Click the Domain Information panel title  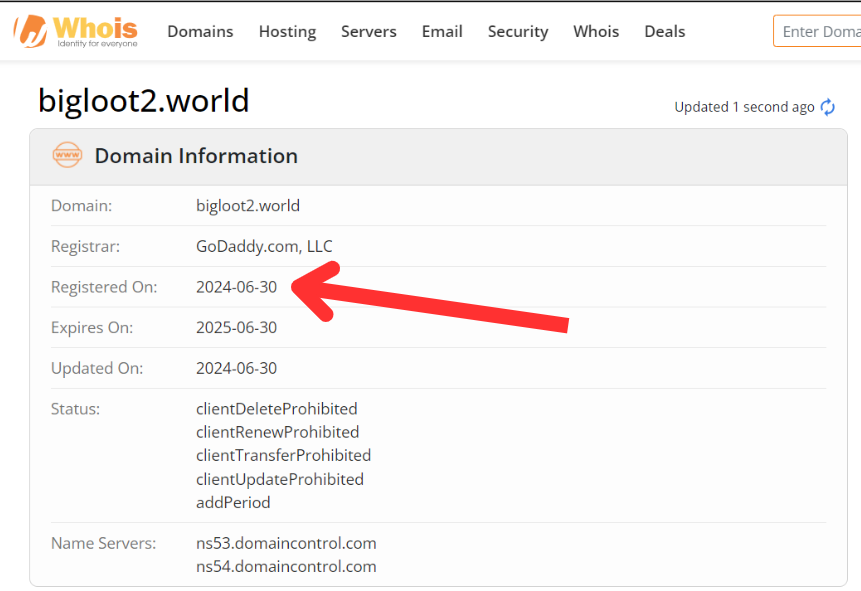click(196, 156)
